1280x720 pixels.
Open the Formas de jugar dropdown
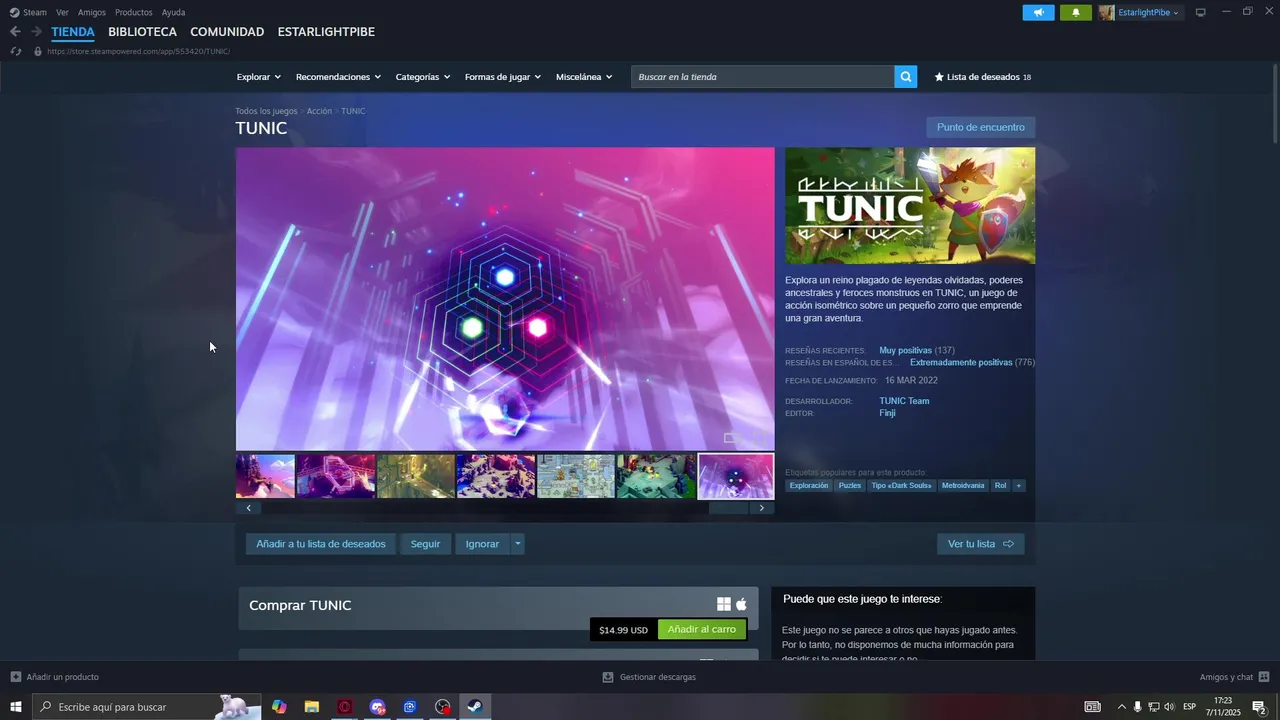[503, 77]
